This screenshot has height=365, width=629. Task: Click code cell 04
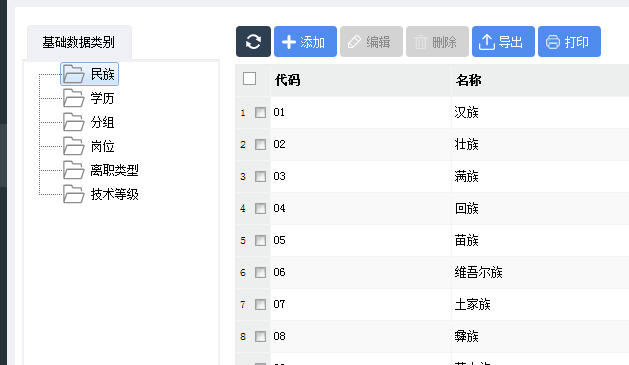coord(361,209)
